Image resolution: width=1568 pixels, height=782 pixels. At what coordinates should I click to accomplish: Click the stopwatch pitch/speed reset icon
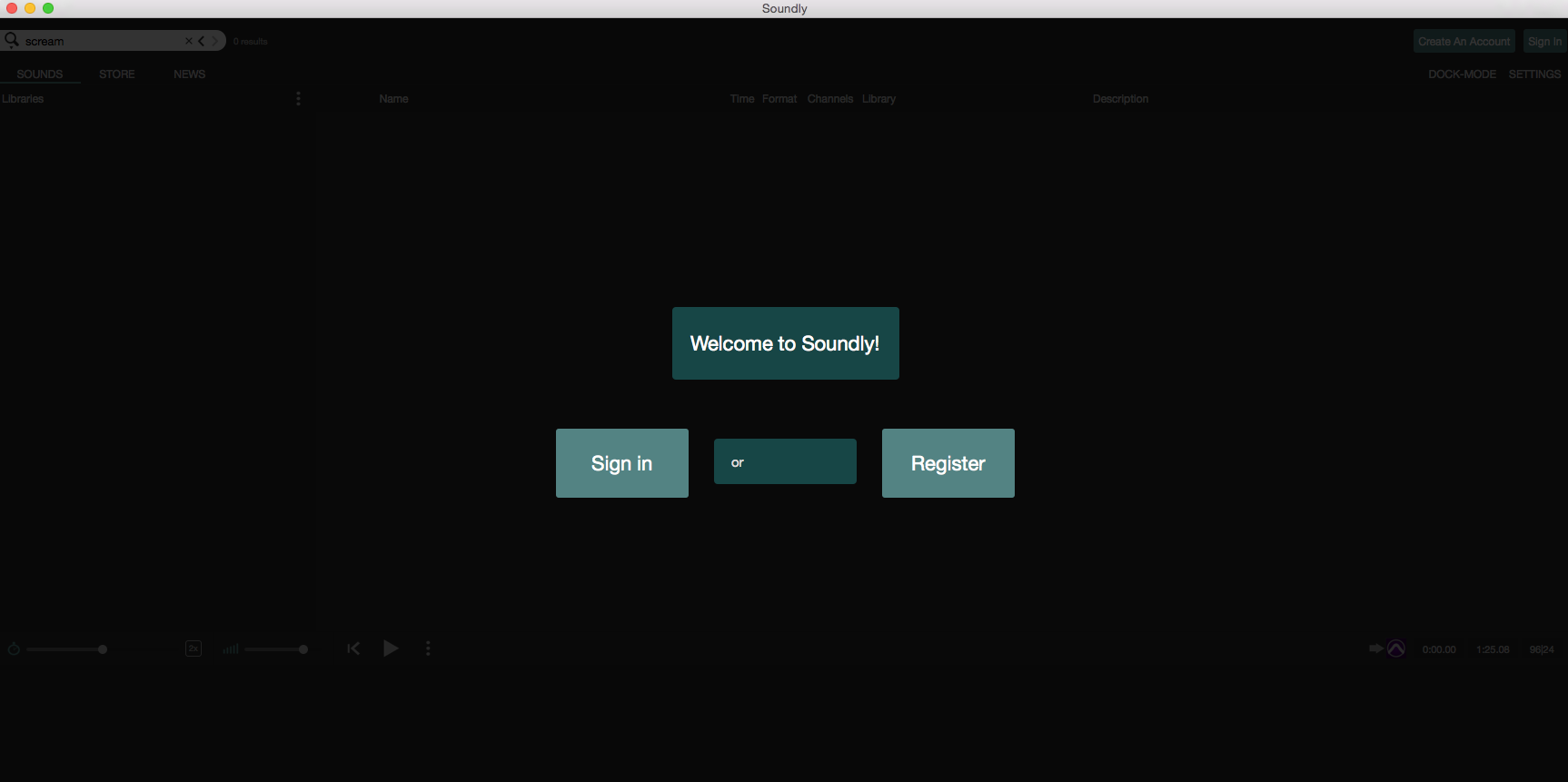pyautogui.click(x=14, y=648)
